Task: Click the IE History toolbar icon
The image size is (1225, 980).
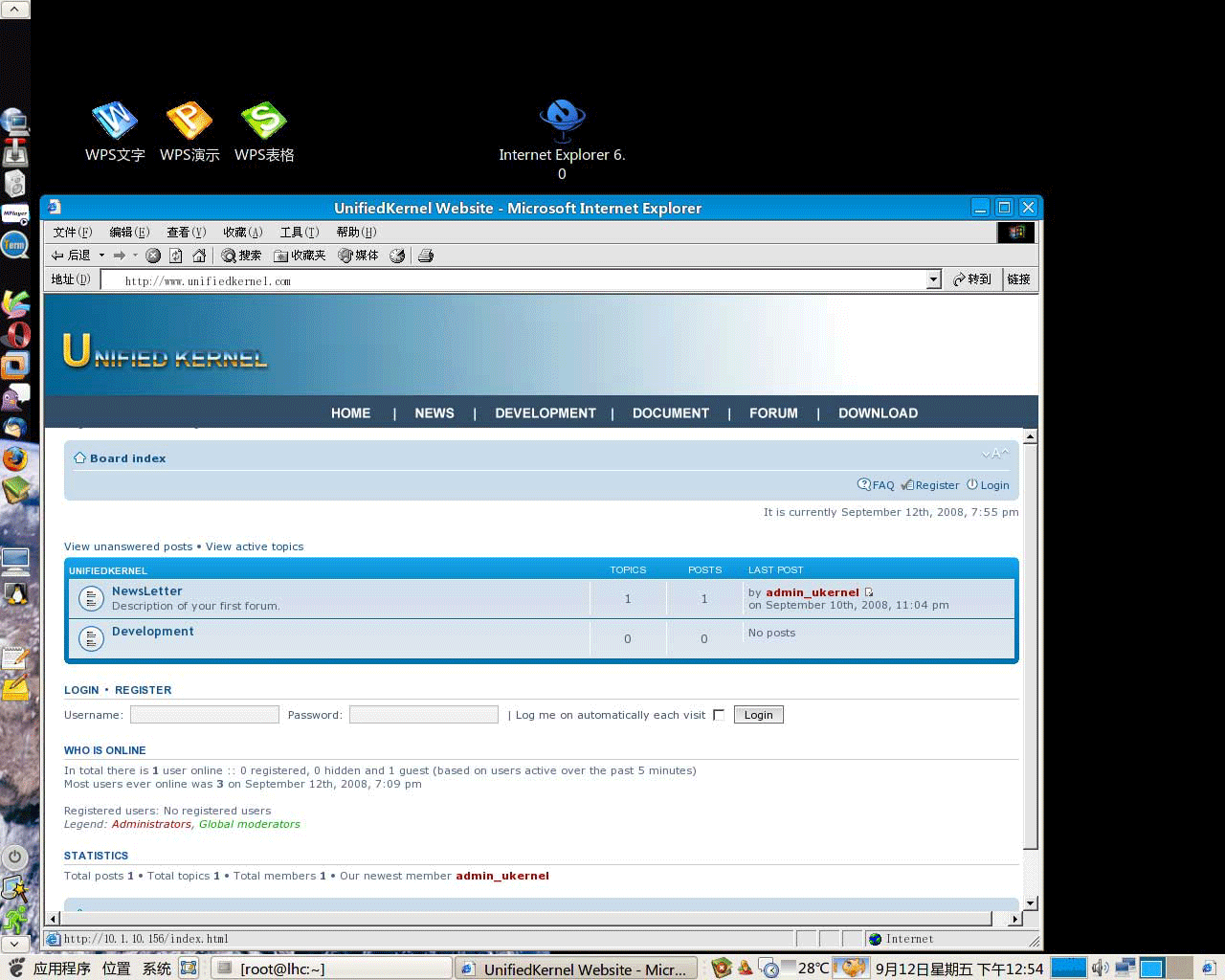Action: (x=397, y=256)
